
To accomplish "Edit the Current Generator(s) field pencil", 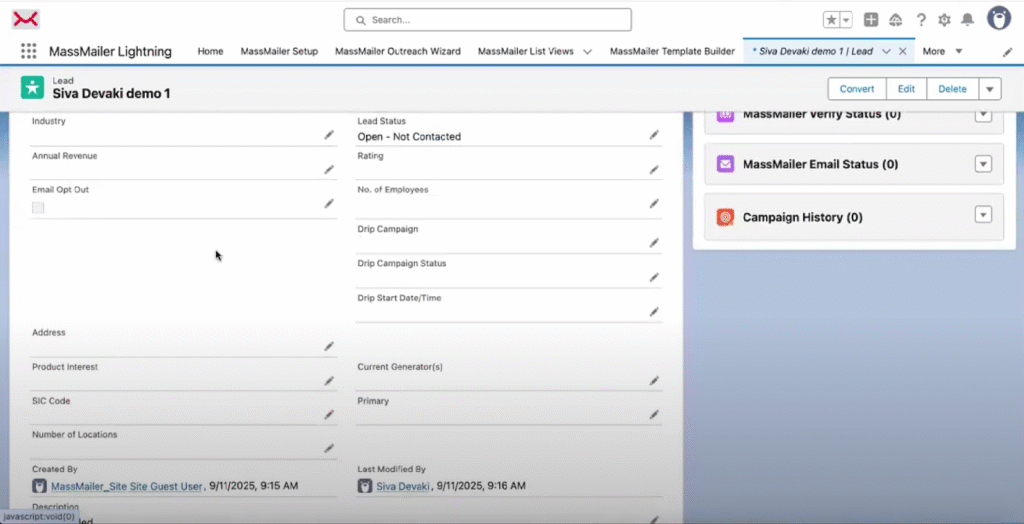I will (654, 380).
